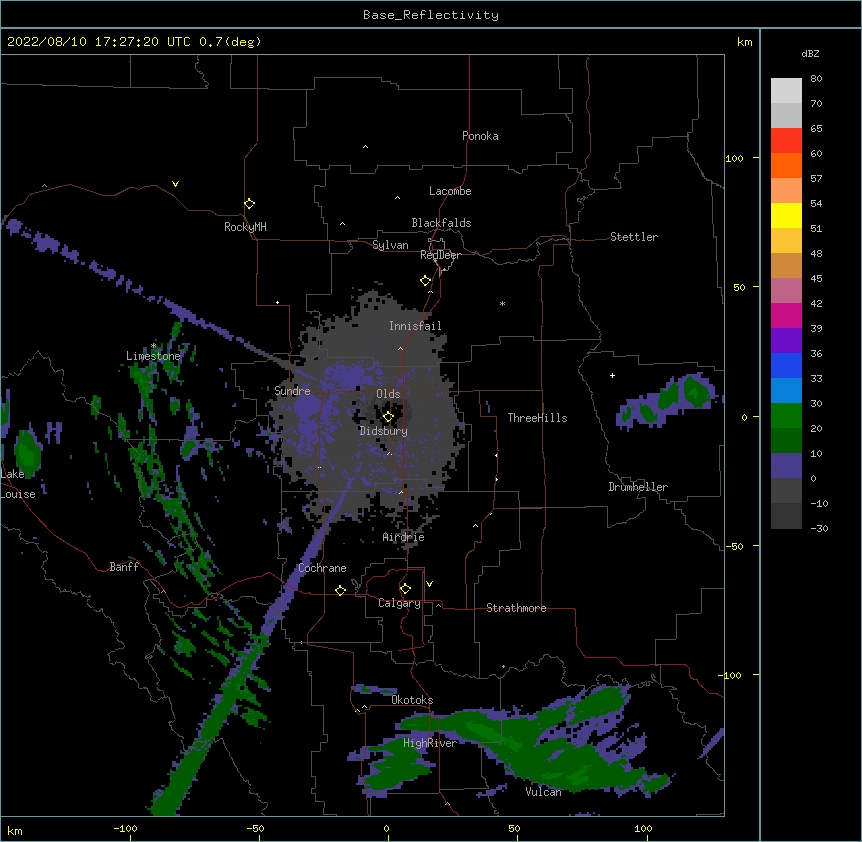
Task: Click the white asterisk marker east of Innisfail
Action: pos(502,304)
